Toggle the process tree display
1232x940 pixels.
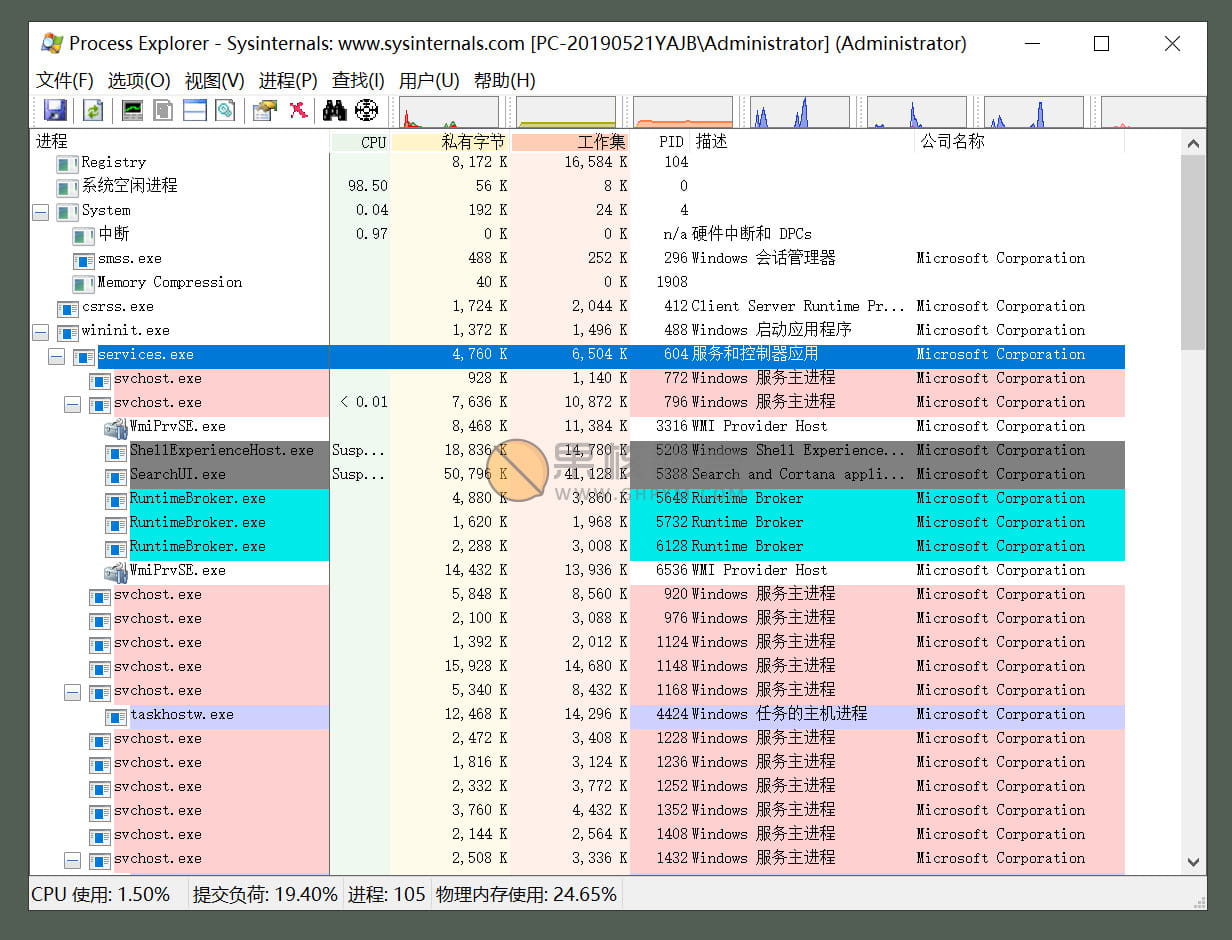tap(161, 110)
